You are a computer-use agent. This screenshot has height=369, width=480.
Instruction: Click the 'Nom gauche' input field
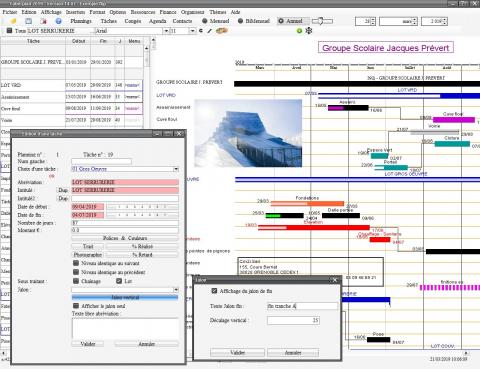[x=102, y=161]
